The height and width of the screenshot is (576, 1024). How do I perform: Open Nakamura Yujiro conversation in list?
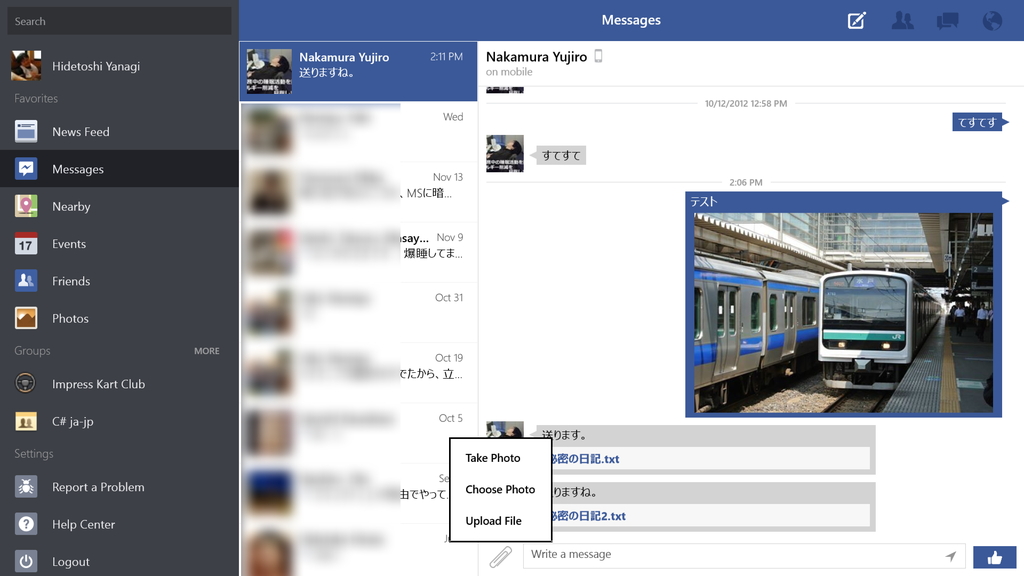tap(359, 71)
